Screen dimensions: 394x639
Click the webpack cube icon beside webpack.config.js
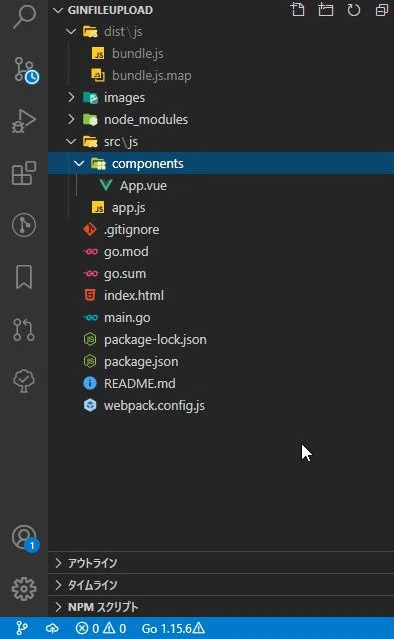[x=90, y=405]
